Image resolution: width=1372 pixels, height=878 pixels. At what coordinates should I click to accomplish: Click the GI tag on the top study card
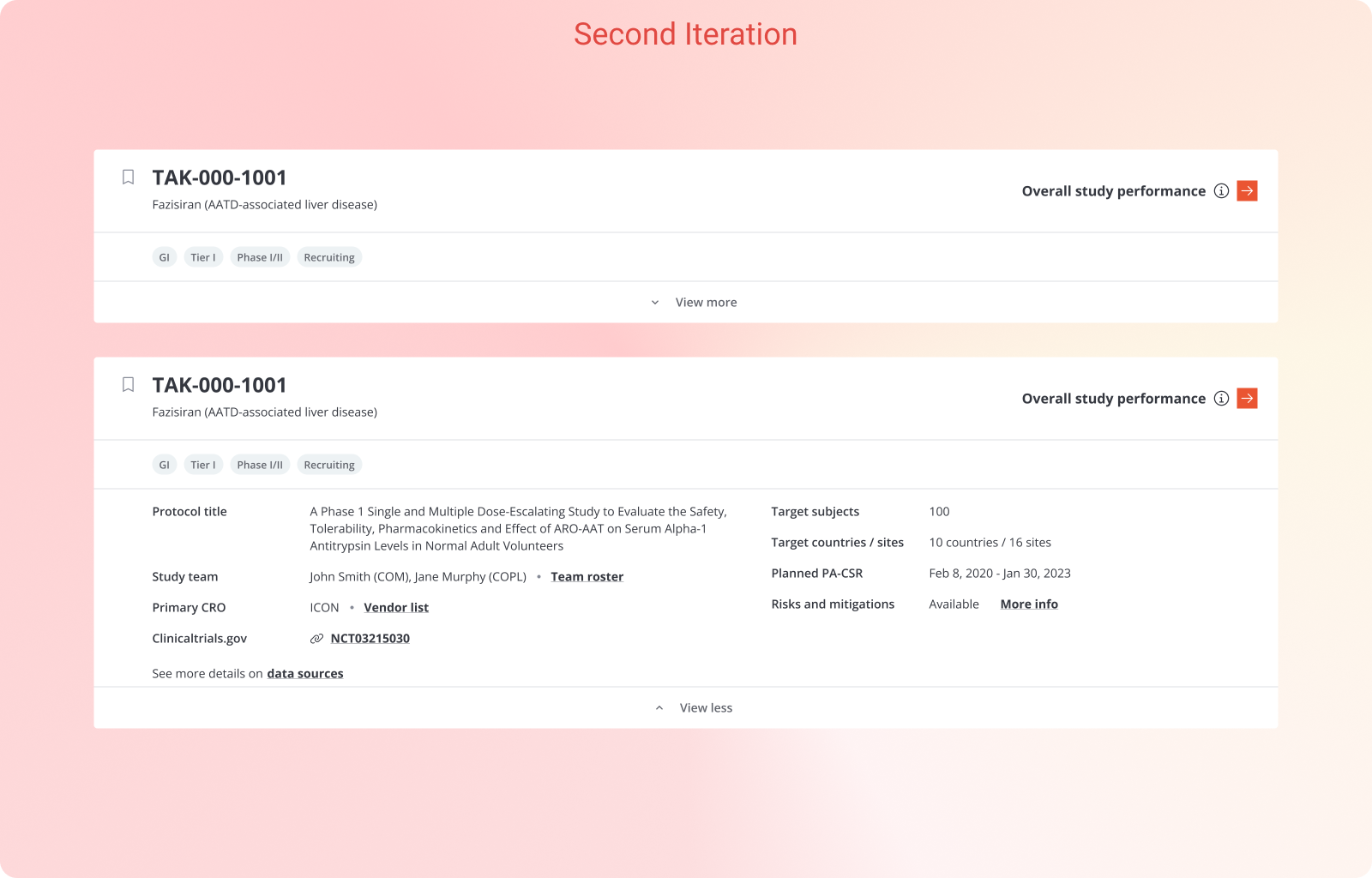pos(164,256)
